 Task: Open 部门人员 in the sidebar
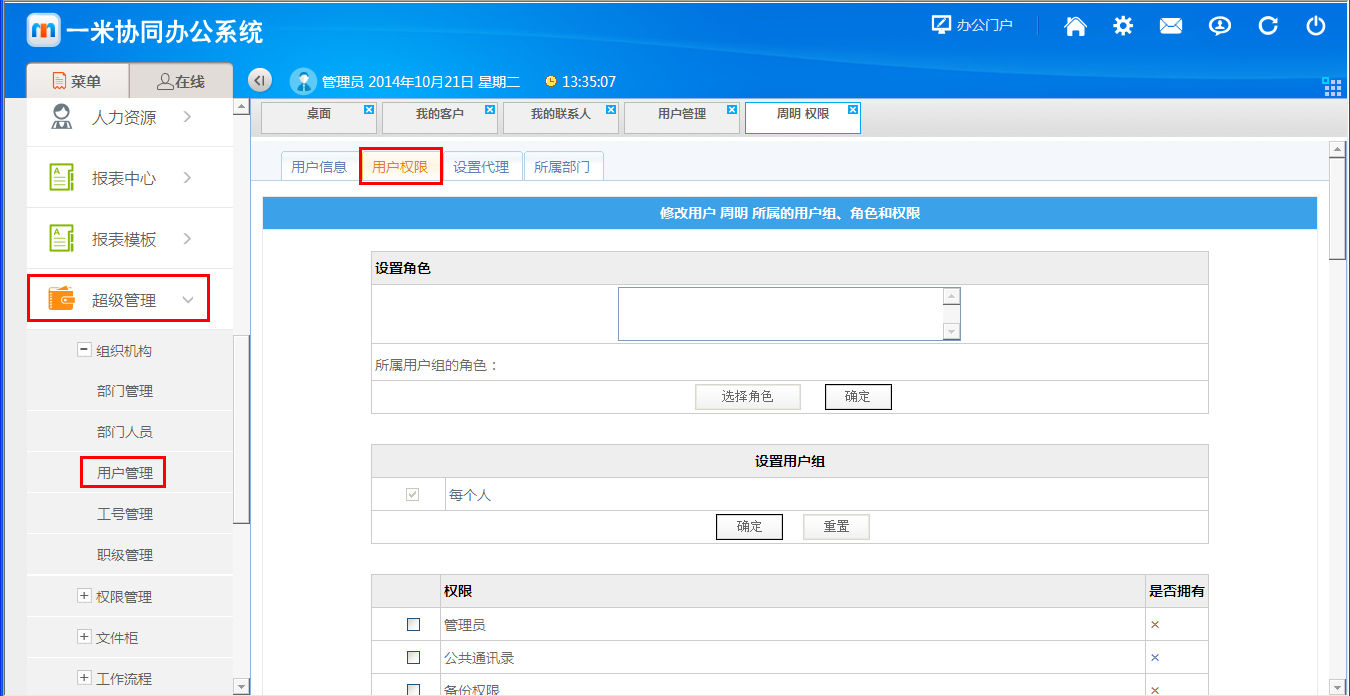click(125, 432)
